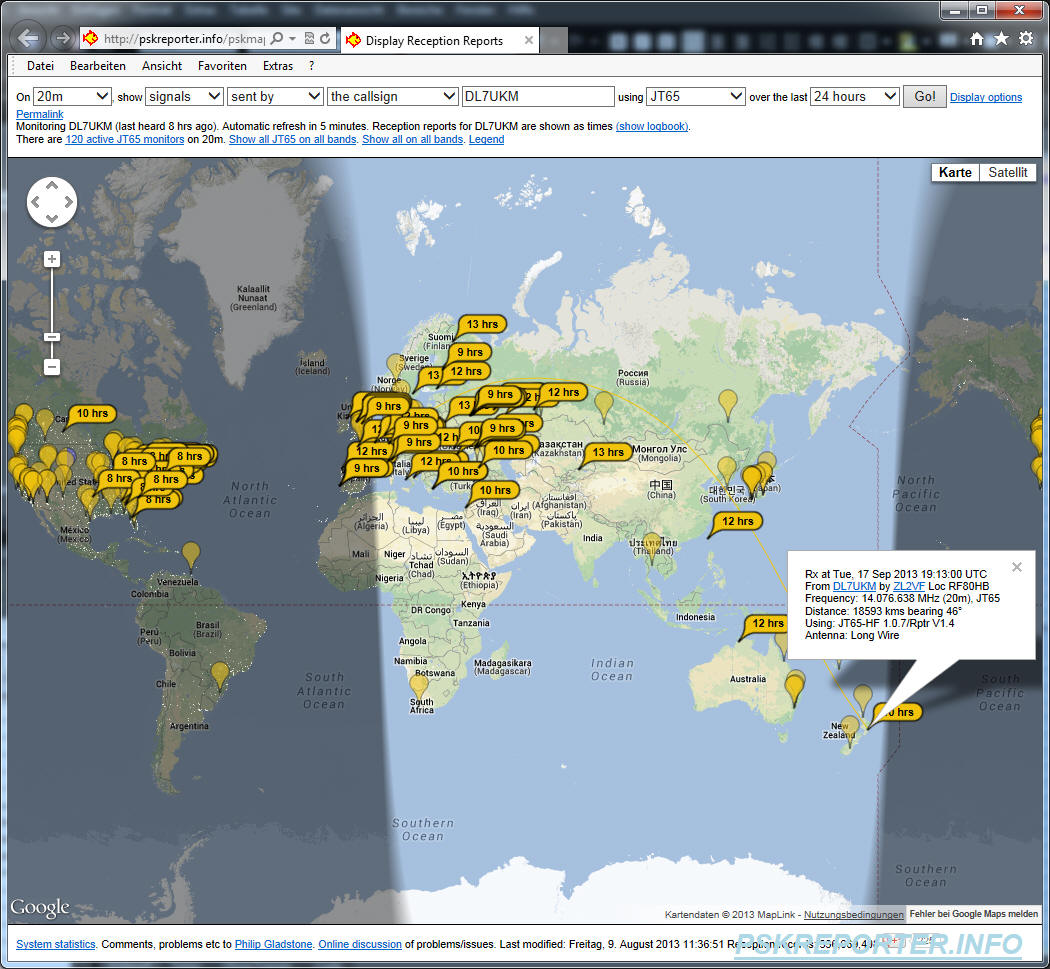Click the browser Forward arrow button
1050x969 pixels.
[62, 38]
